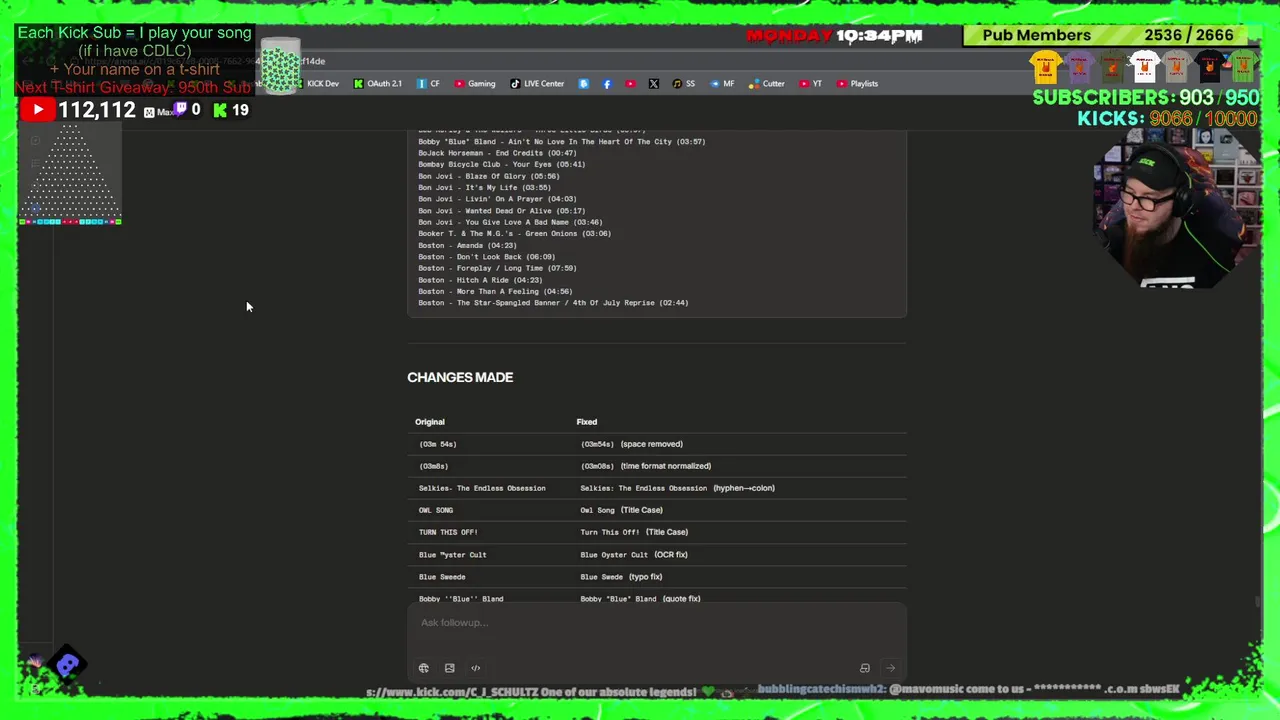
Task: Click fixed cell 'Blue Swede (typo fix)'
Action: coord(621,577)
